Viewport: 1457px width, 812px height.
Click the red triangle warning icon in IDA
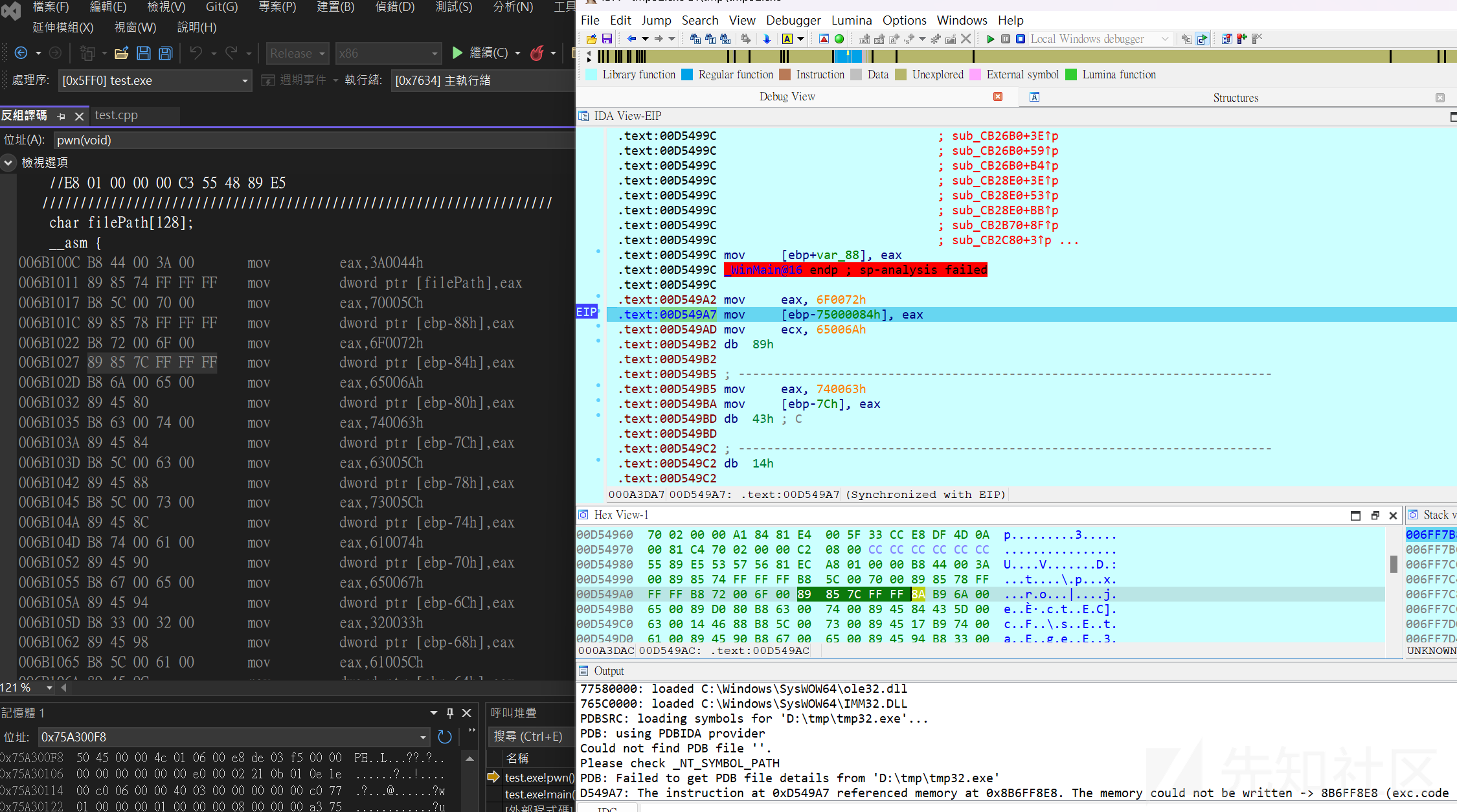coord(824,39)
